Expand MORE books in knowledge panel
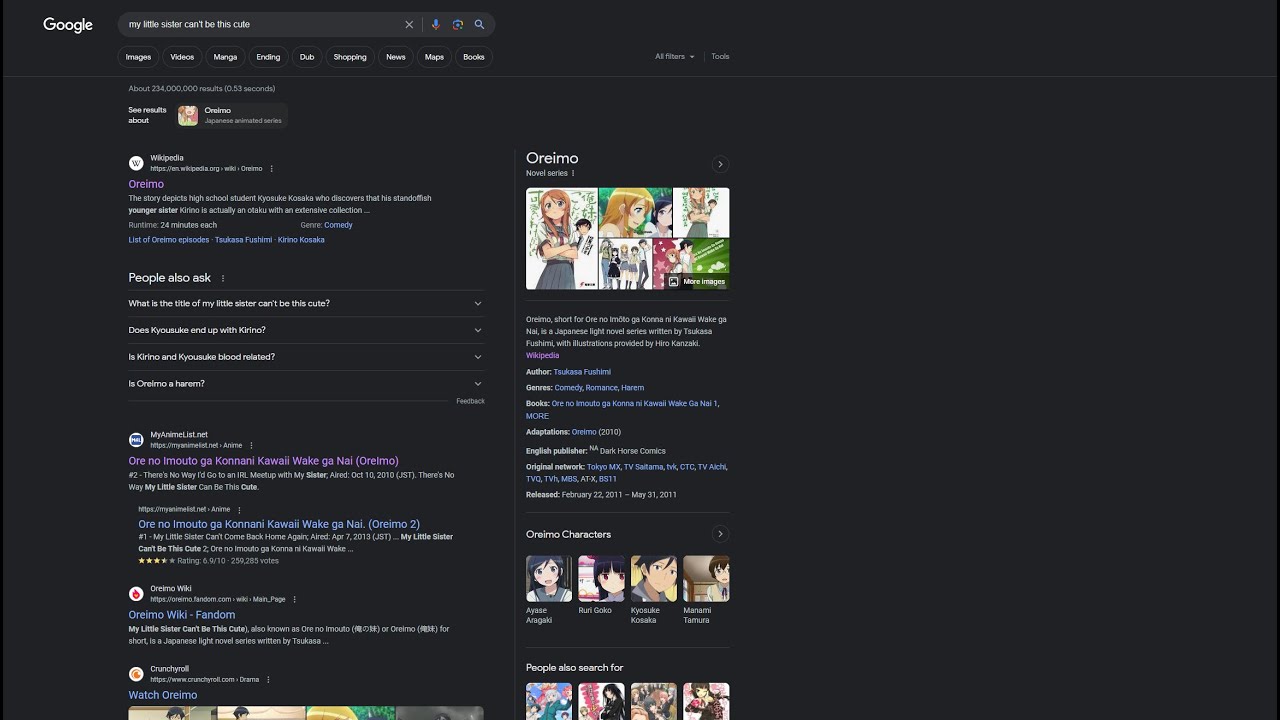This screenshot has height=720, width=1280. pos(537,416)
